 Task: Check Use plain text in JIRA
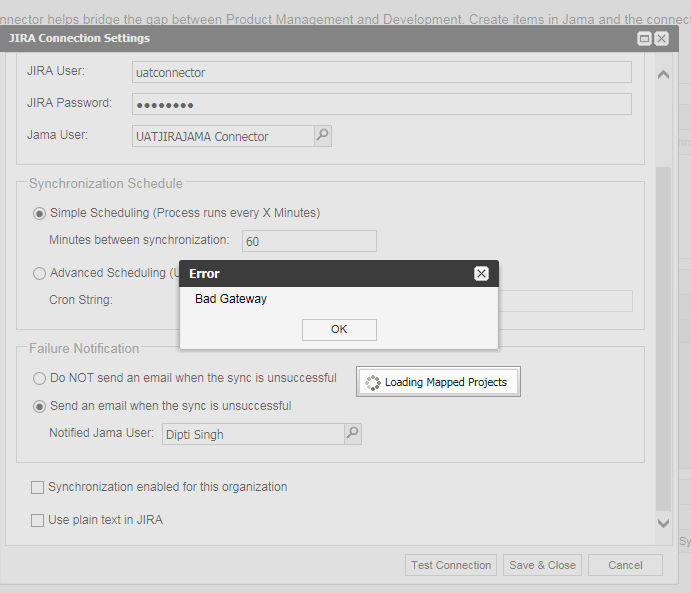point(37,520)
